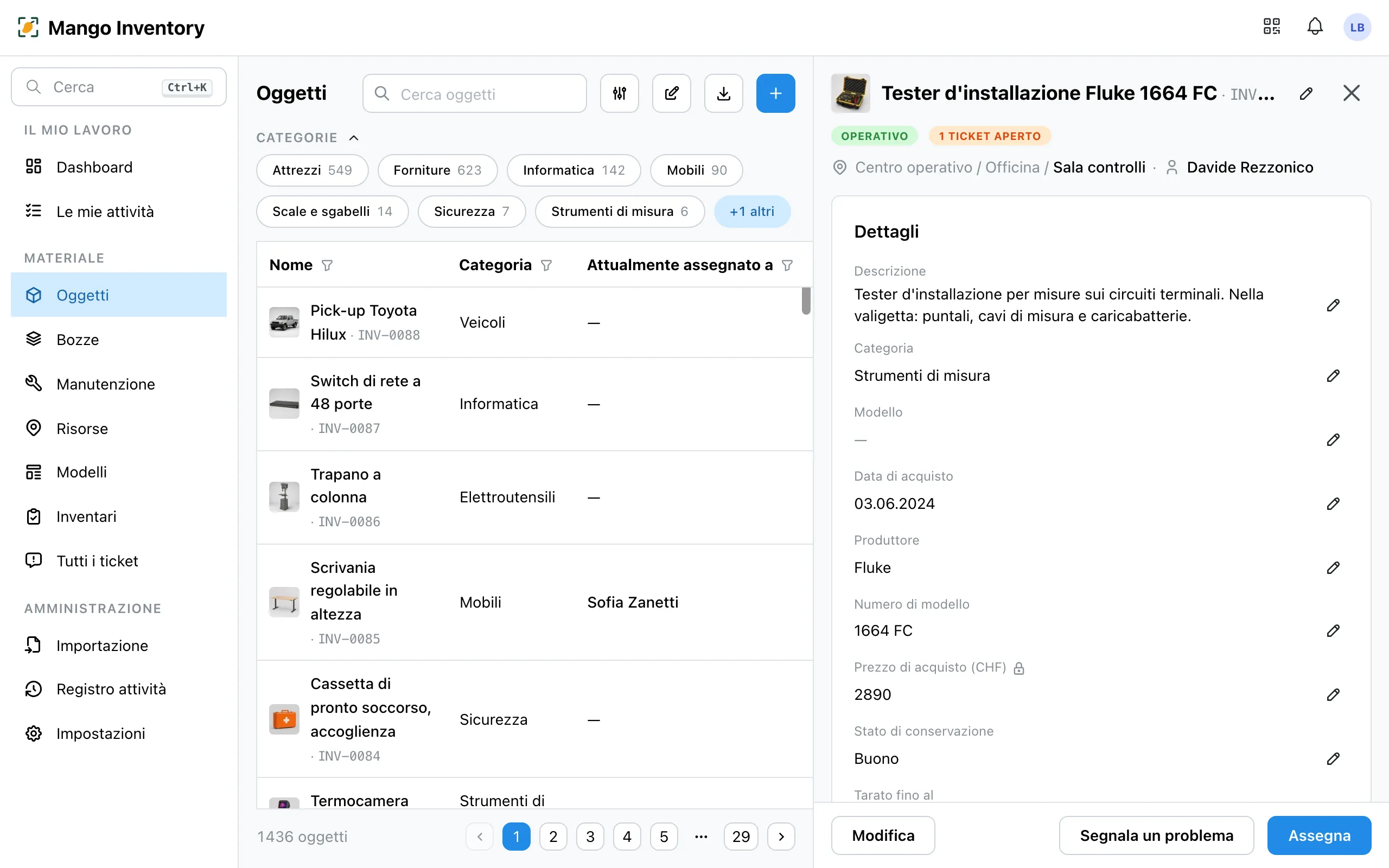Close the Fluke tester detail panel
The width and height of the screenshot is (1389, 868).
pyautogui.click(x=1352, y=93)
